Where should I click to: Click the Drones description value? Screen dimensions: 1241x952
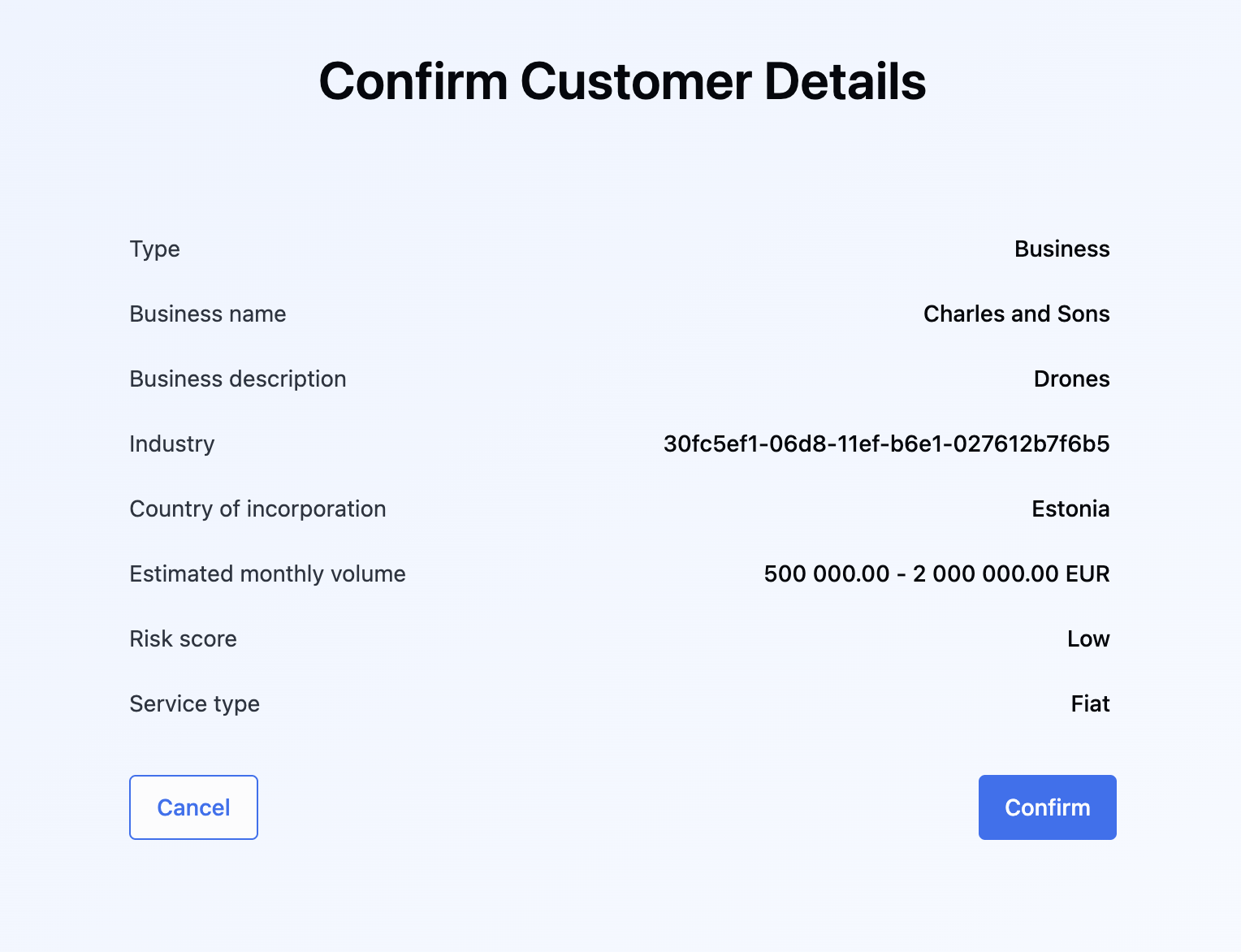pyautogui.click(x=1071, y=379)
